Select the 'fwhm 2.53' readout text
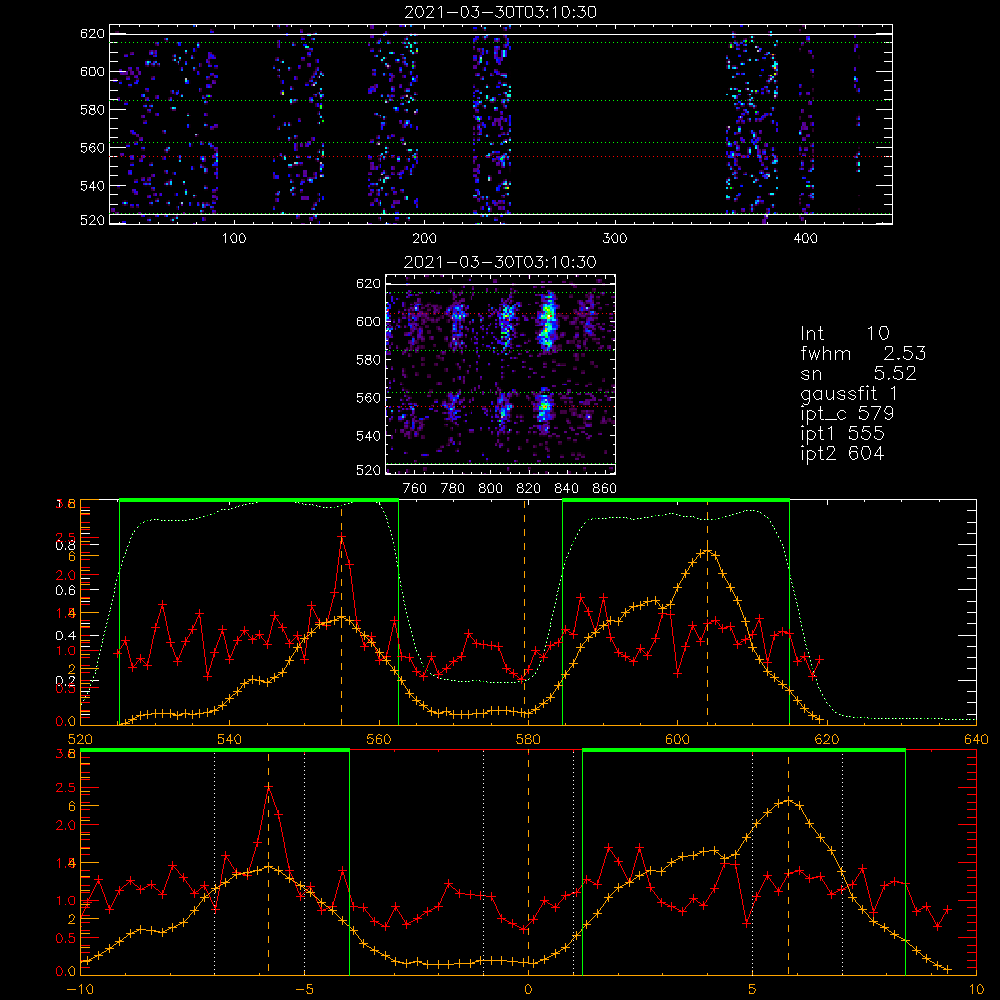The height and width of the screenshot is (1000, 1000). point(863,353)
